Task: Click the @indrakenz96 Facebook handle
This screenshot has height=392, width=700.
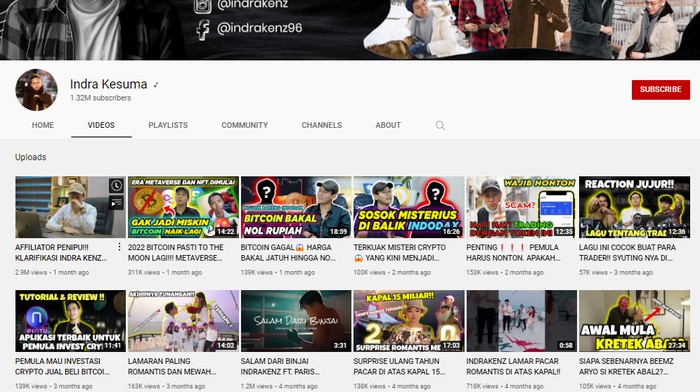Action: [x=259, y=28]
